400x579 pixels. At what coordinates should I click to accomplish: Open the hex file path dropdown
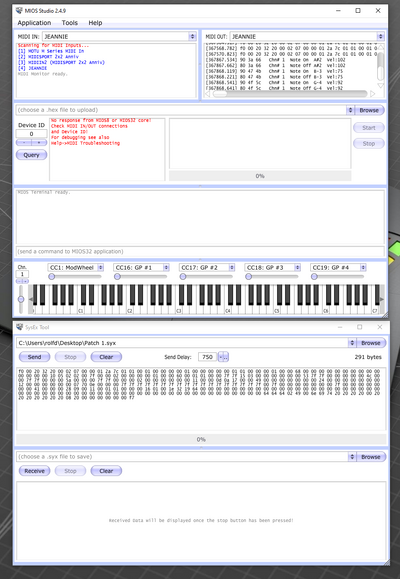(x=350, y=110)
